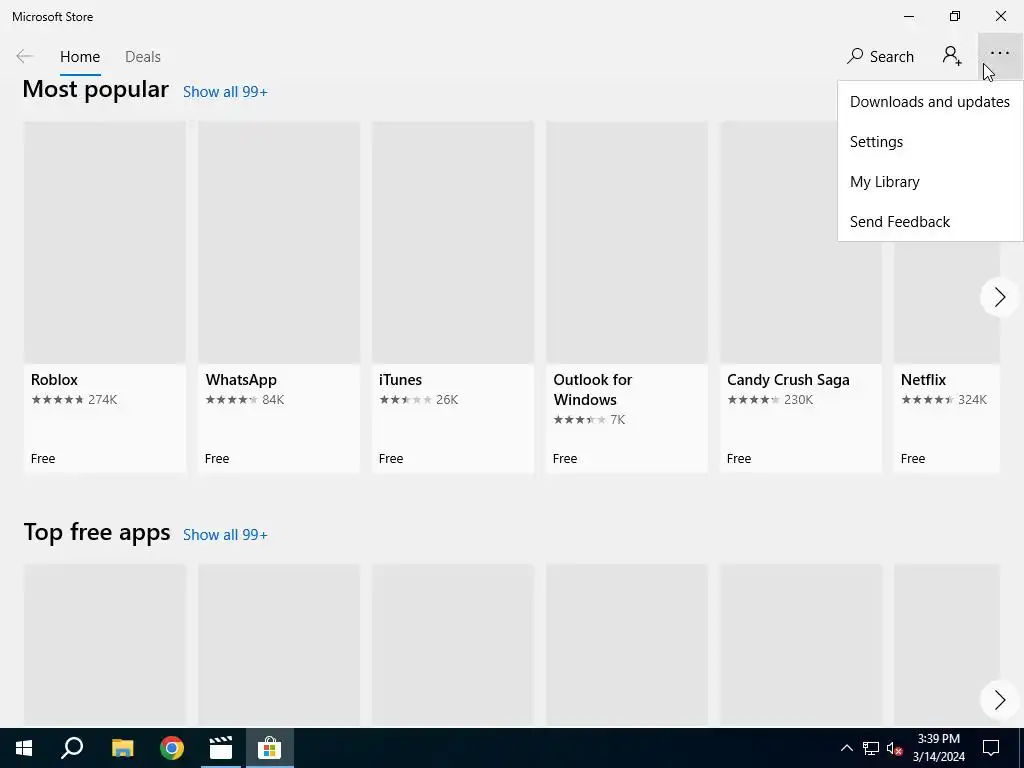Open taskbar search magnifier
1024x768 pixels.
72,748
